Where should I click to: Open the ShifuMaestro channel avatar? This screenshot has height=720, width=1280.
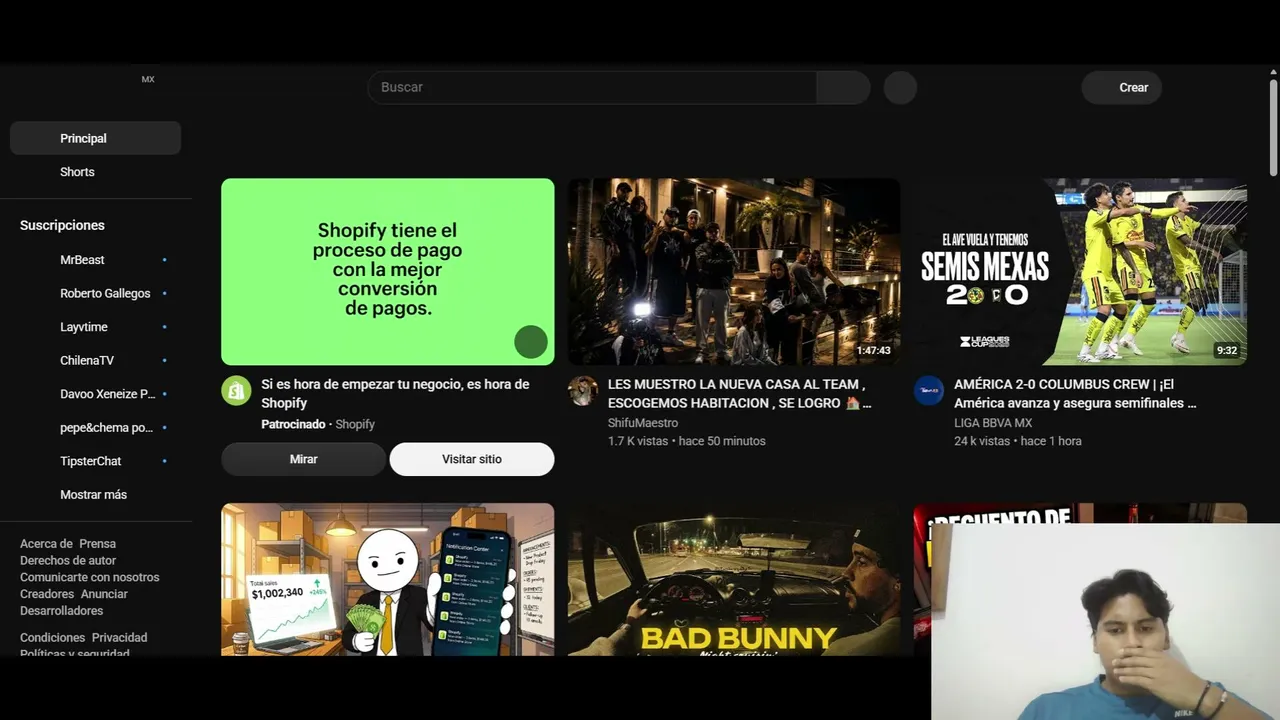coord(583,391)
